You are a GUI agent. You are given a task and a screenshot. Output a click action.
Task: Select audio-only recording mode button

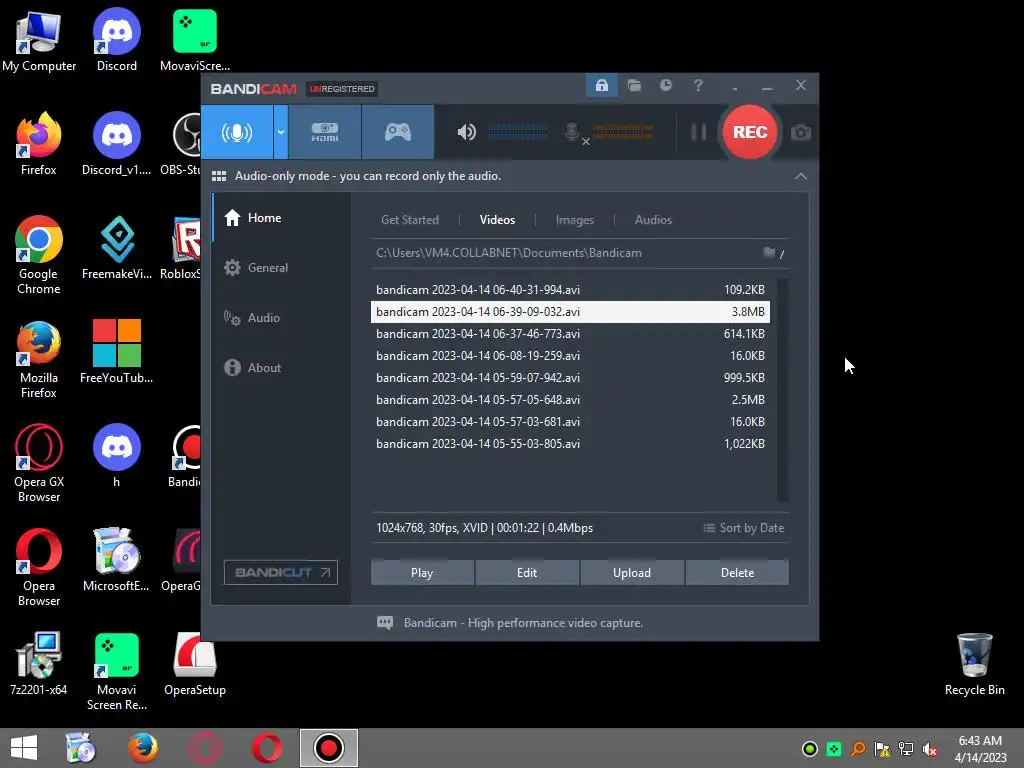(x=236, y=132)
